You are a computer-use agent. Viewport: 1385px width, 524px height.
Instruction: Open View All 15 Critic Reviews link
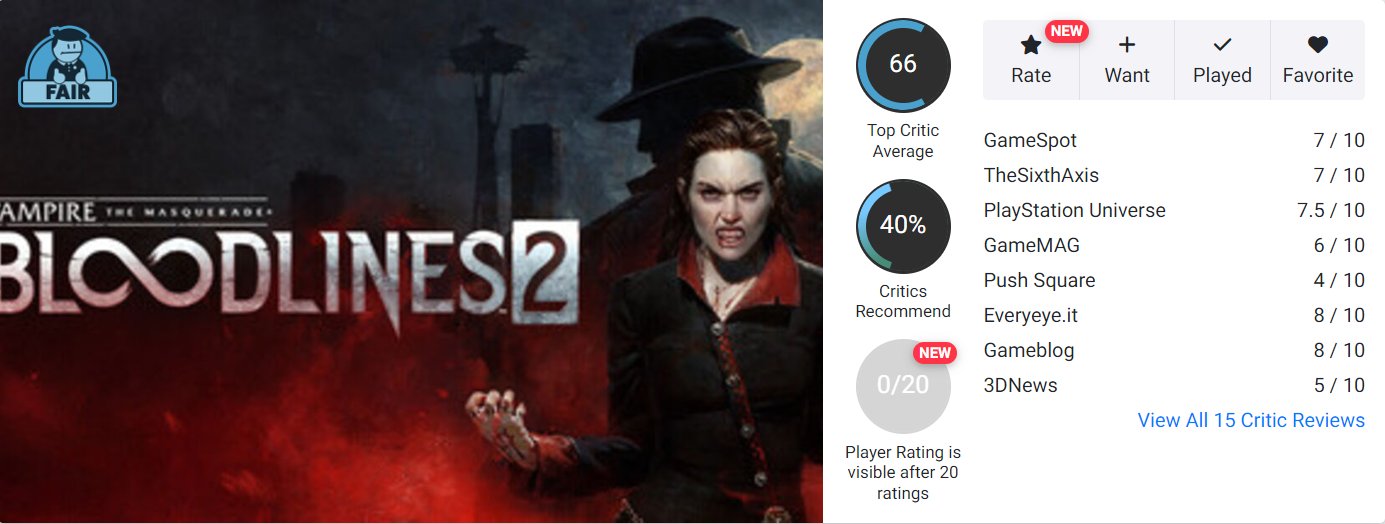1251,420
